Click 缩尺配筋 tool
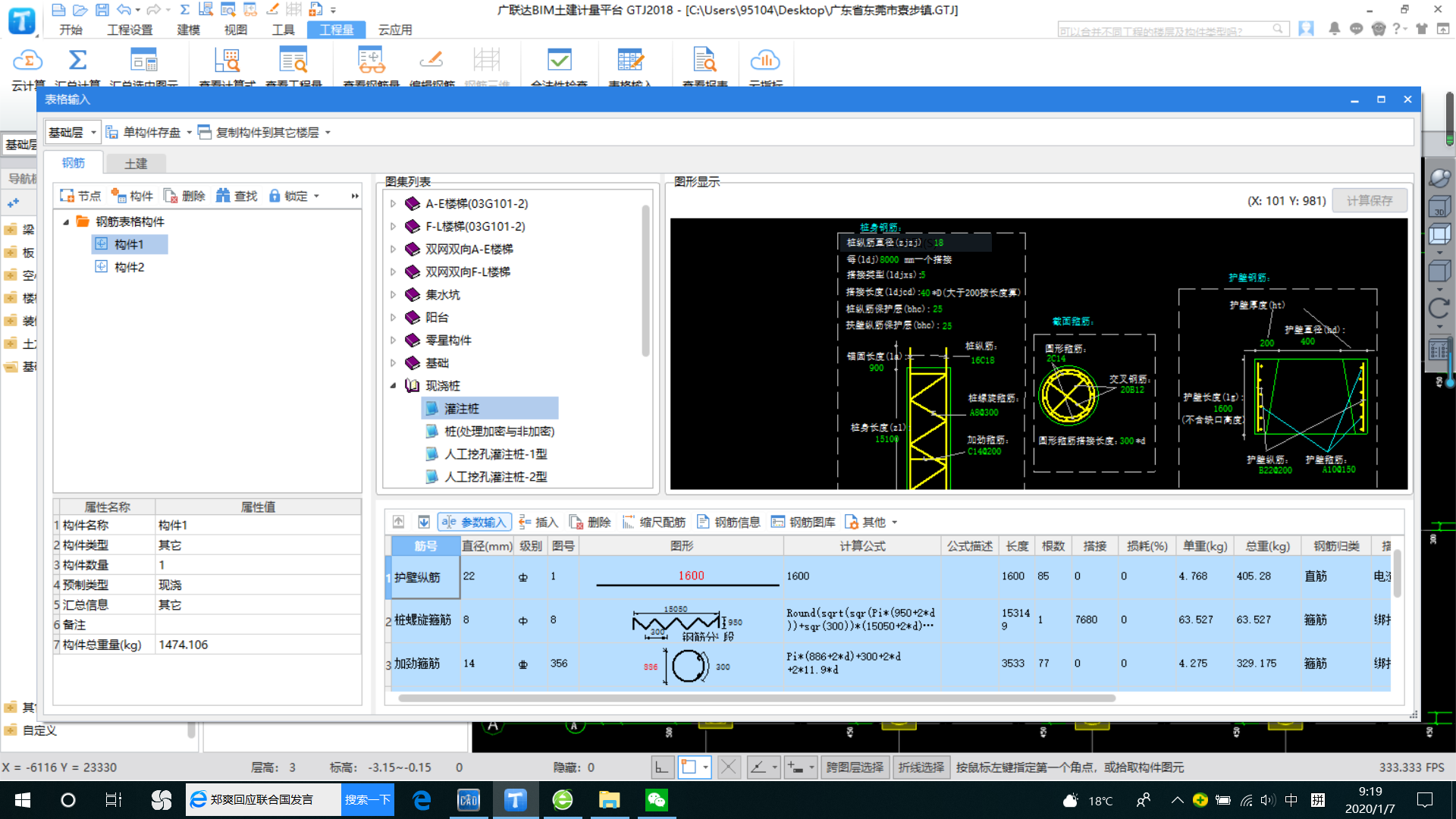1456x819 pixels. click(654, 522)
